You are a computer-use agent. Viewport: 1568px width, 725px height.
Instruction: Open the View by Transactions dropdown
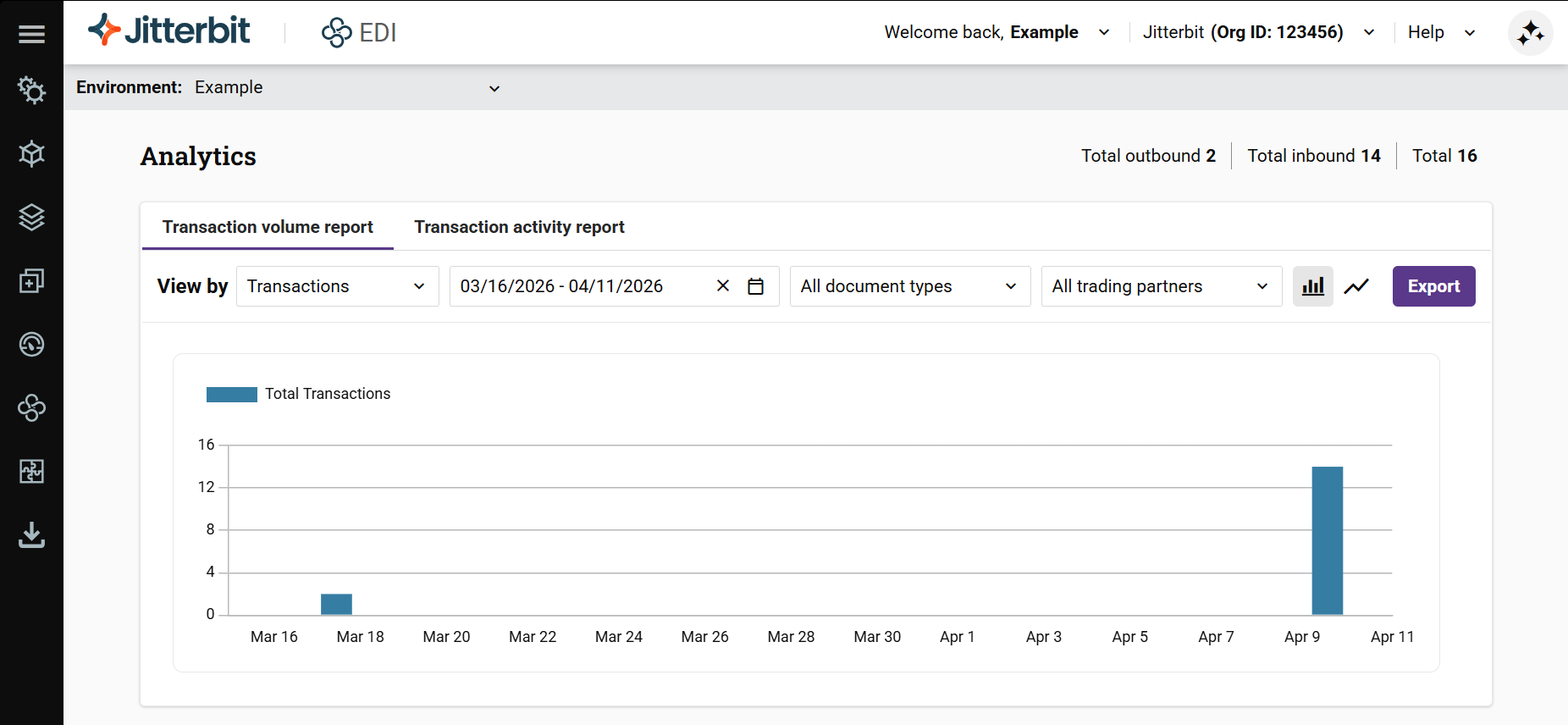click(337, 286)
